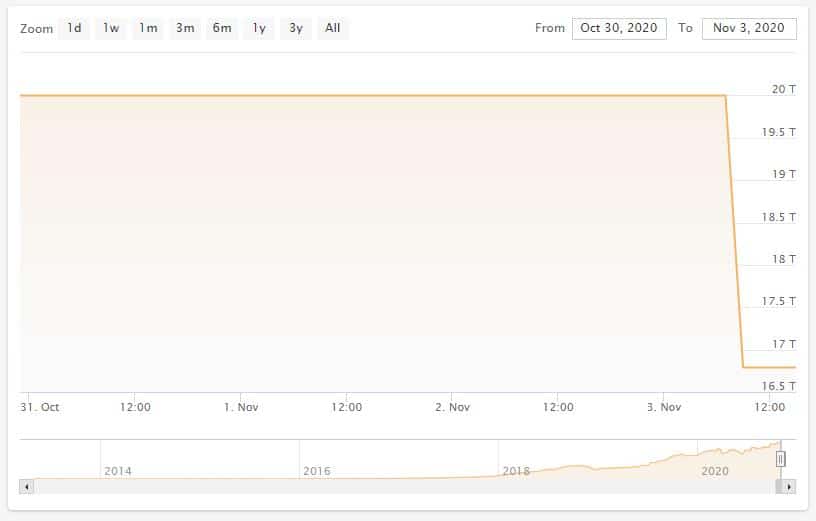Click the '1. Nov' axis label
Screen dimensions: 816x521
(x=241, y=407)
